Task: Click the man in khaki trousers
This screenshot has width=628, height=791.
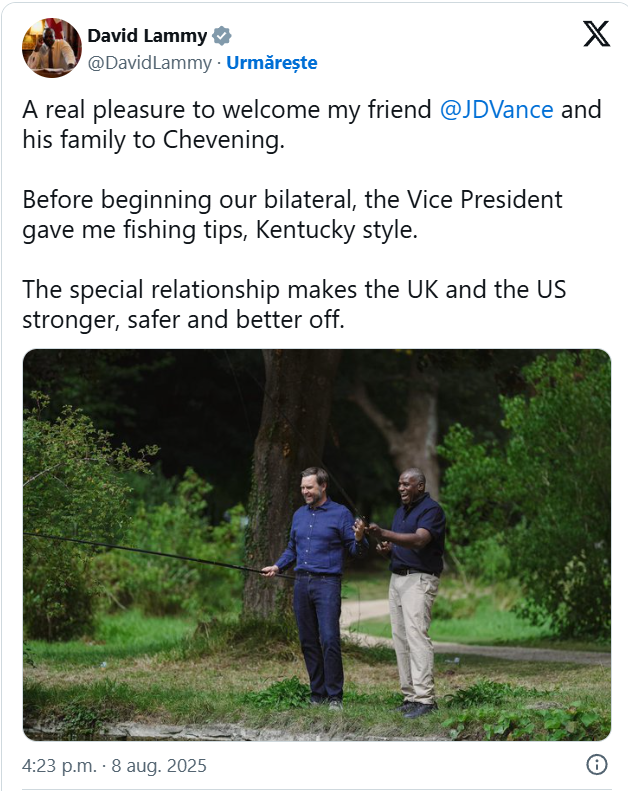Action: 413,590
